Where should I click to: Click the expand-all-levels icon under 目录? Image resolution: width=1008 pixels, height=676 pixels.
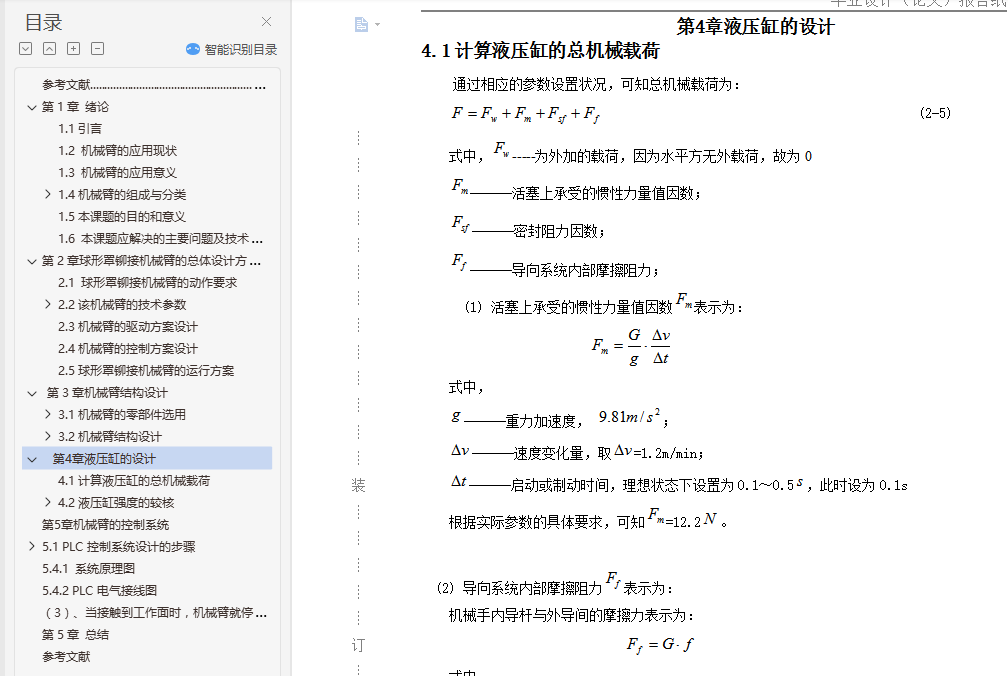coord(26,49)
